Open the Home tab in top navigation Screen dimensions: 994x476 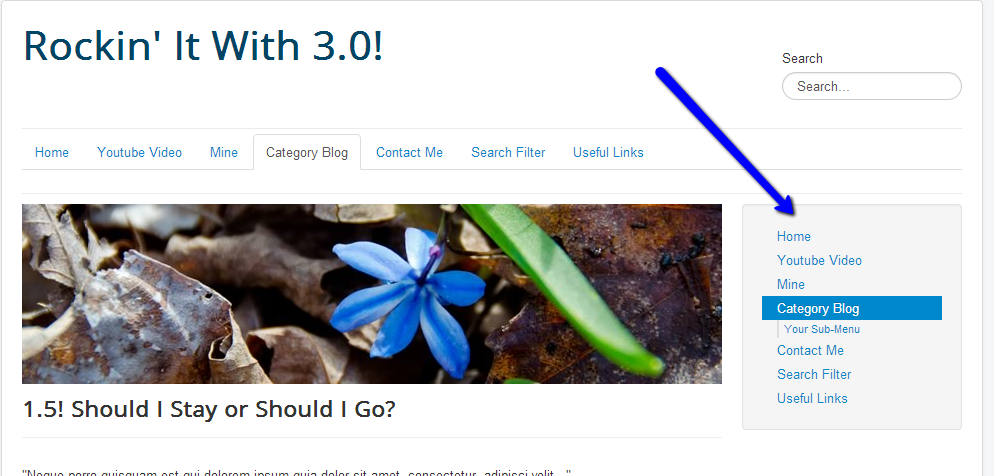[x=52, y=153]
